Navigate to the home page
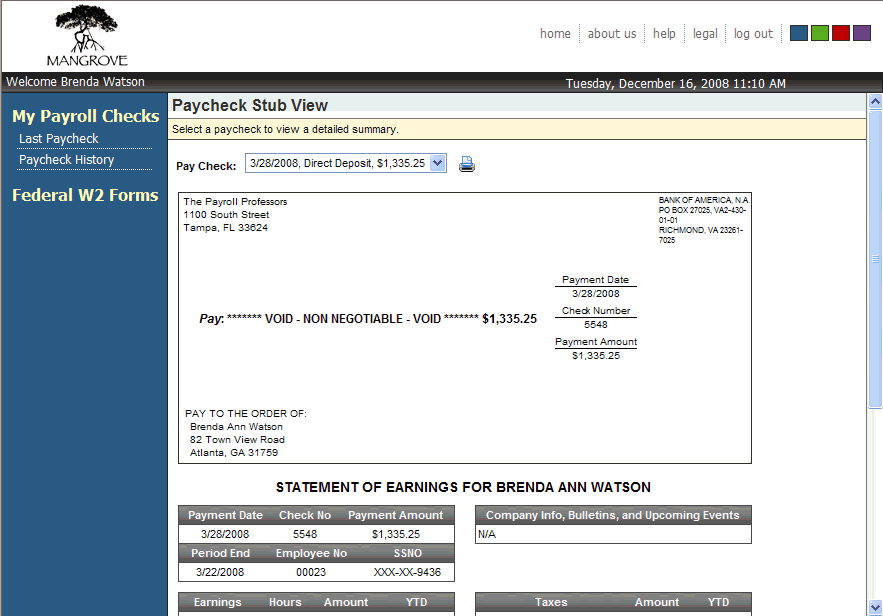The height and width of the screenshot is (616, 883). tap(555, 33)
